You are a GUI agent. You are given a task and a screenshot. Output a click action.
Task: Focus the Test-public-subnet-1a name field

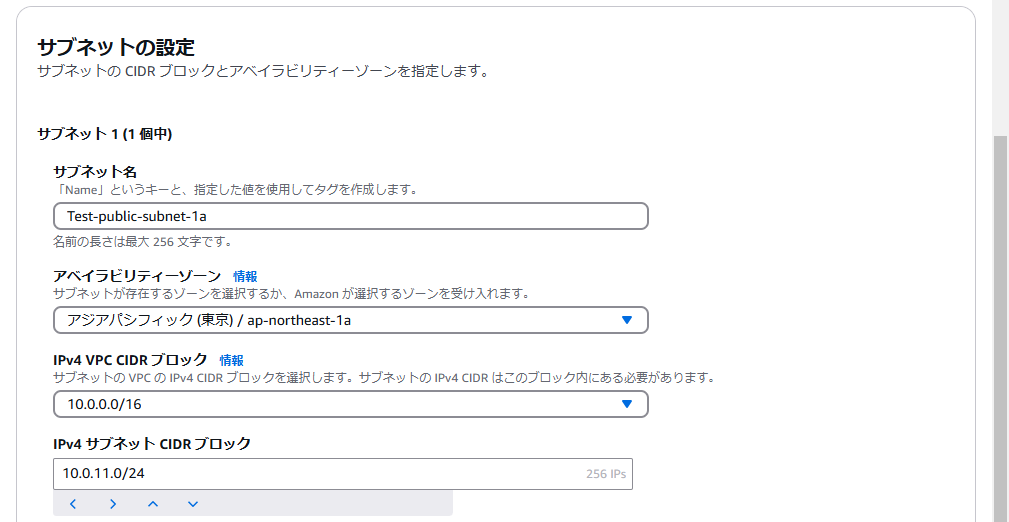tap(351, 216)
